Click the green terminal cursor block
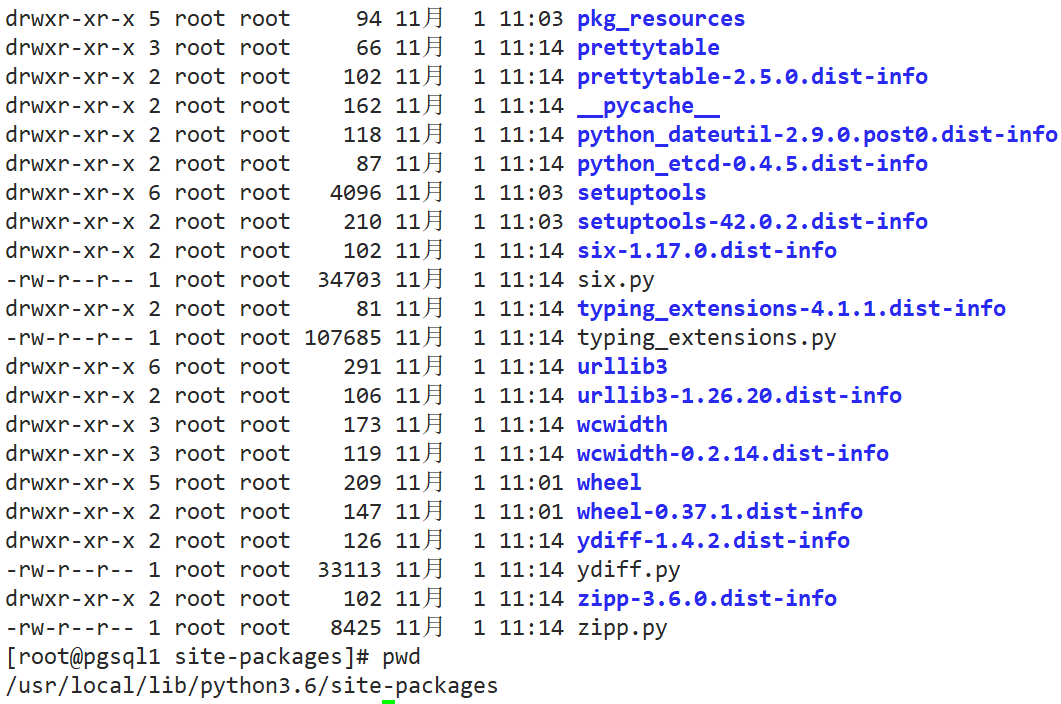The image size is (1061, 704). [x=388, y=702]
